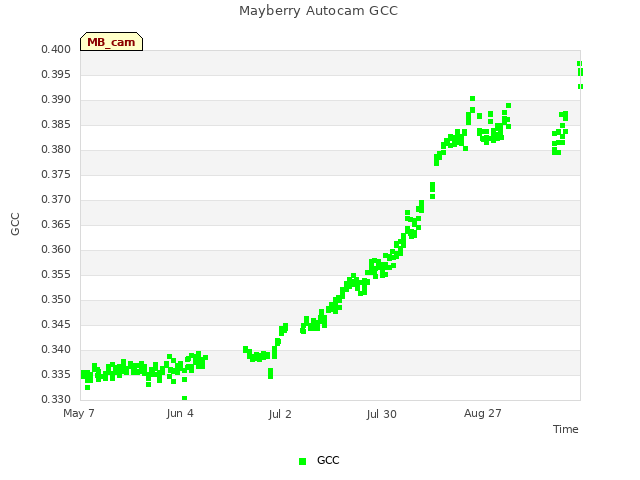
Task: Click the outlier data point at 0.330
Action: (x=184, y=398)
